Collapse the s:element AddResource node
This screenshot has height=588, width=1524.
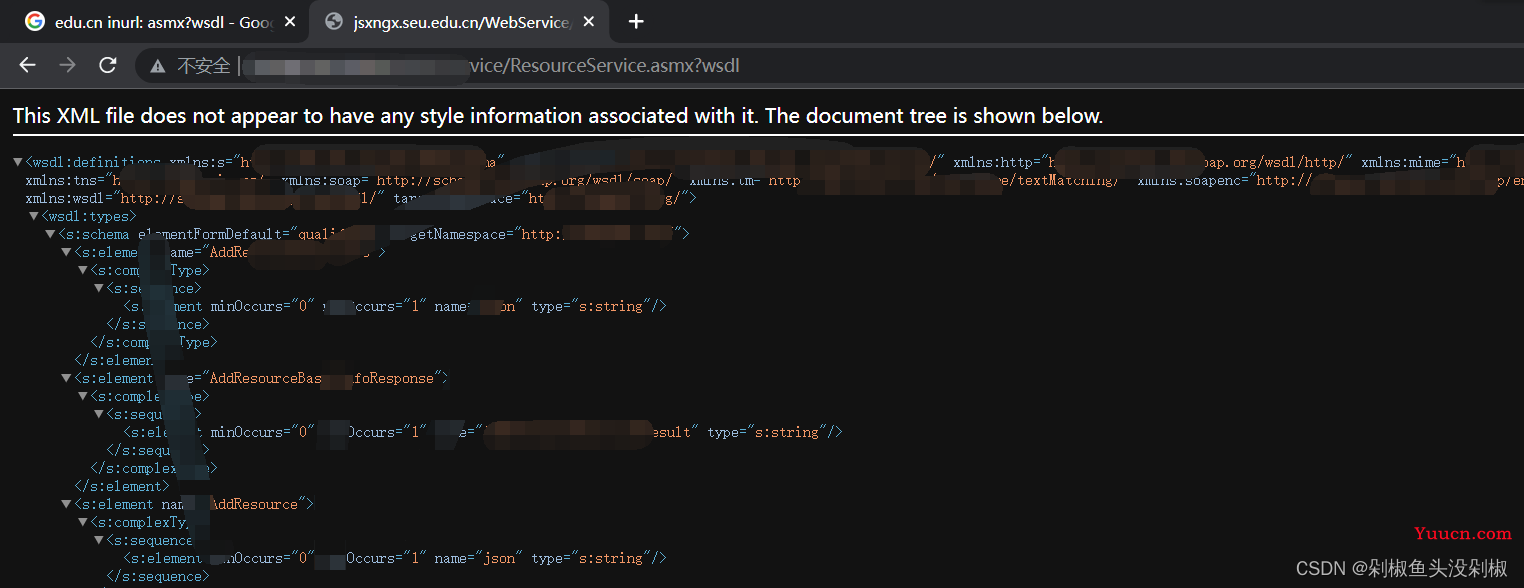66,504
